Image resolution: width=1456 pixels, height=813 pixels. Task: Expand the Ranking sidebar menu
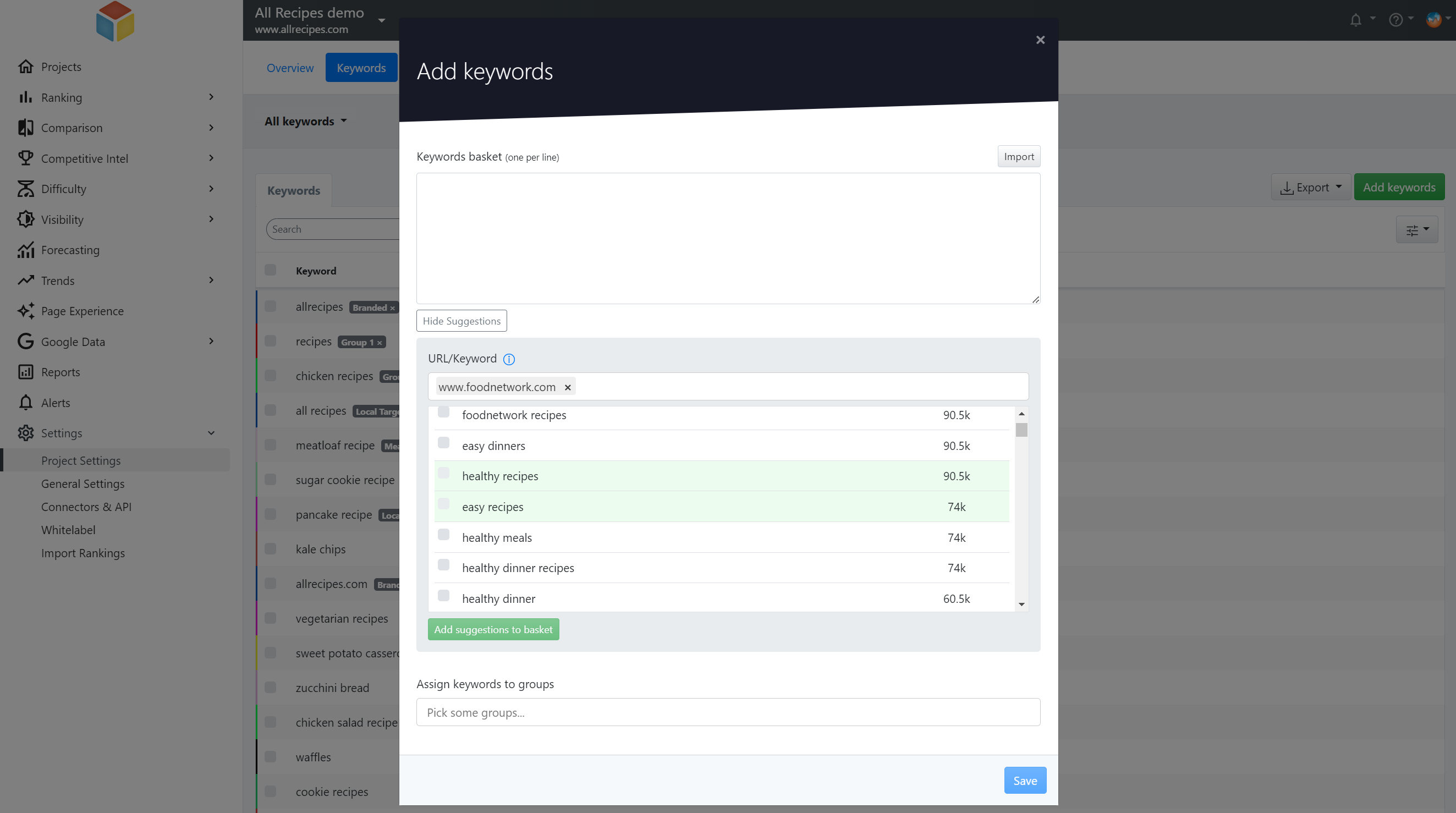click(x=211, y=97)
